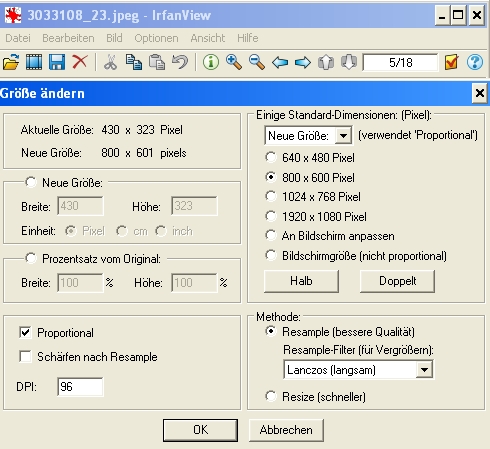Open the Lanczos resample filter dropdown
Image resolution: width=490 pixels, height=449 pixels.
coord(424,370)
